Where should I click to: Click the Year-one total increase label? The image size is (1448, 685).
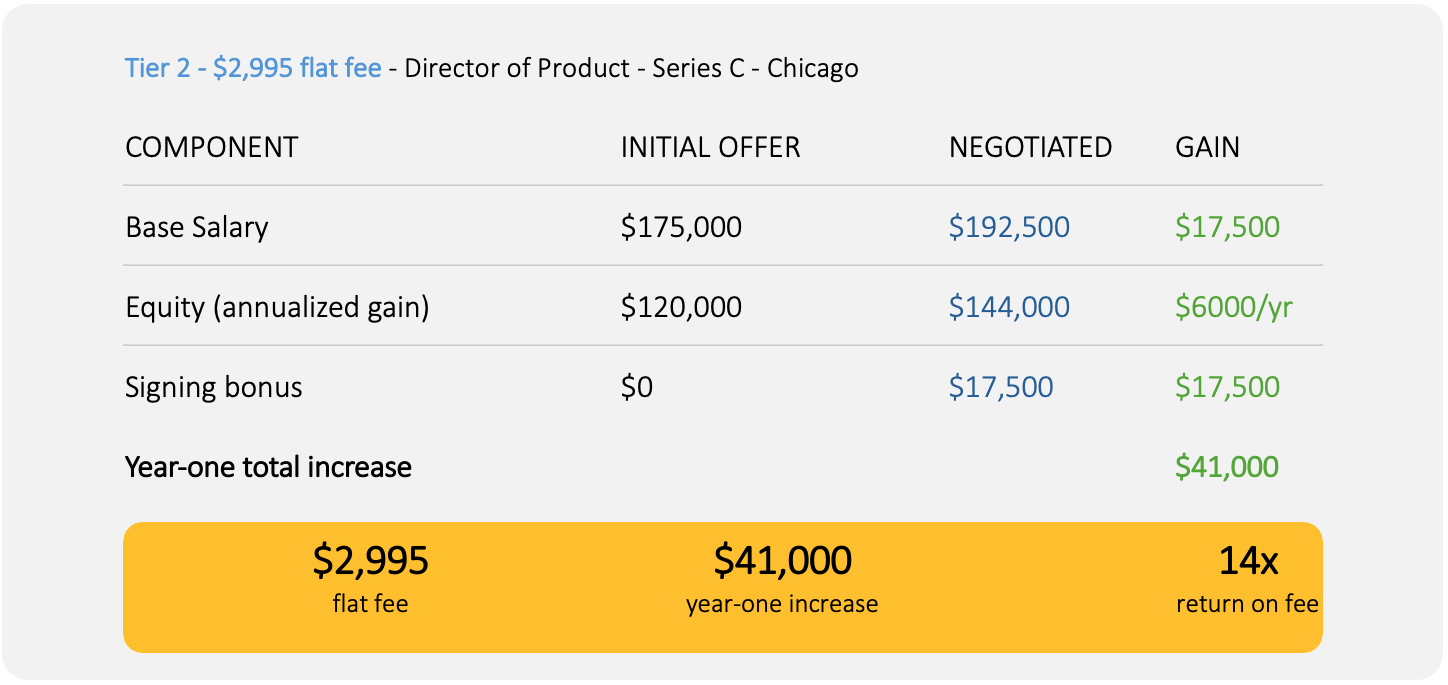click(268, 467)
